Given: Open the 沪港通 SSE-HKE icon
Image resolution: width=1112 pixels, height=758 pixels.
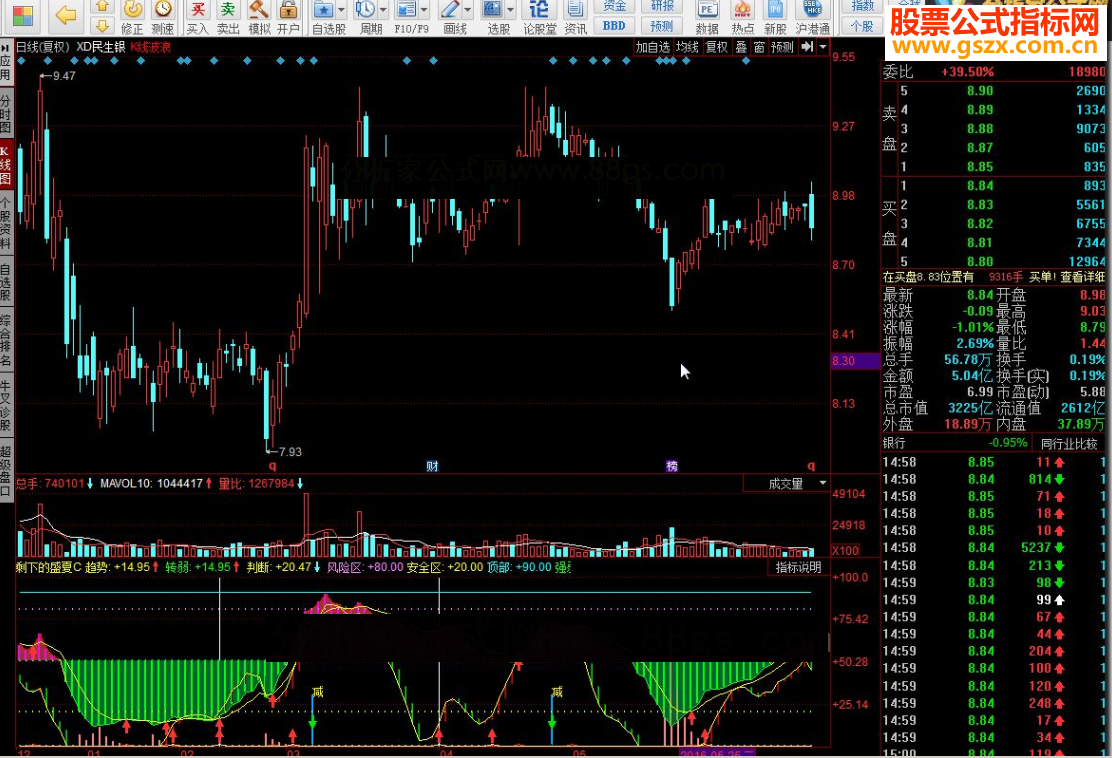Looking at the screenshot, I should click(812, 17).
